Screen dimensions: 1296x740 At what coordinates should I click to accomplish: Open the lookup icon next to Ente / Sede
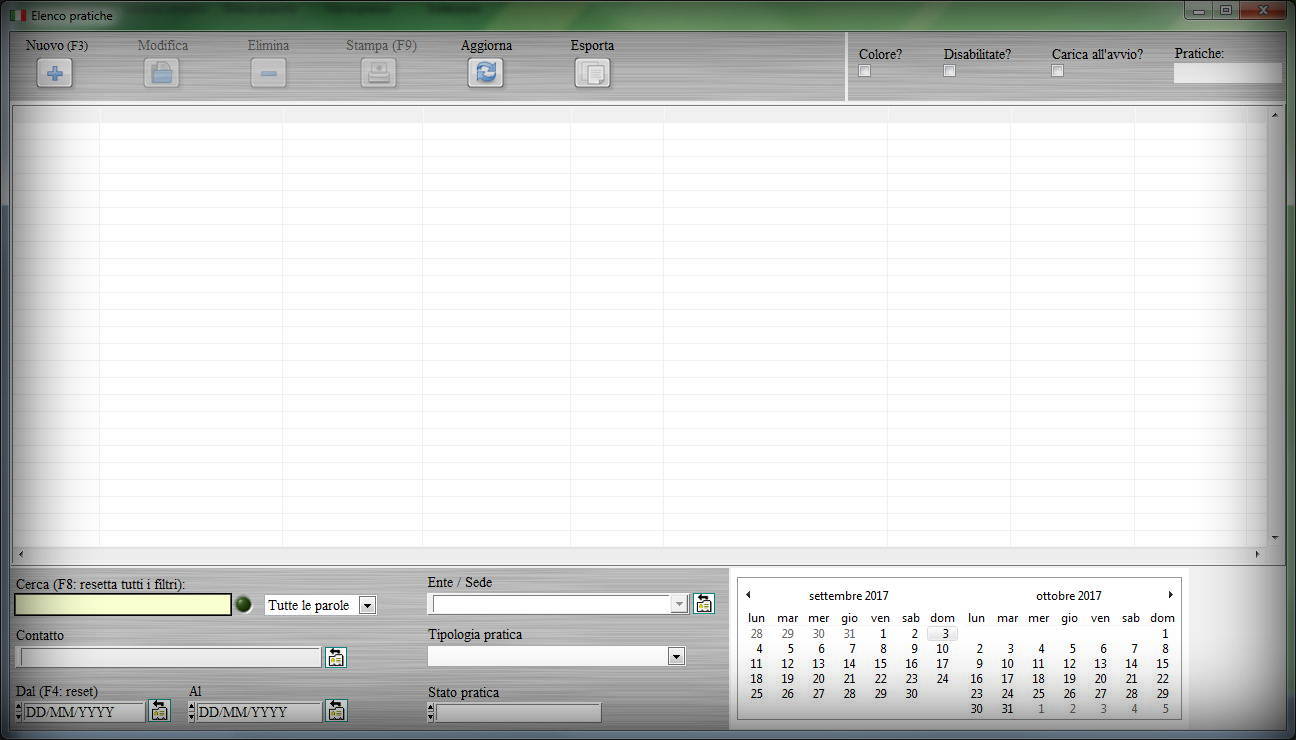704,604
